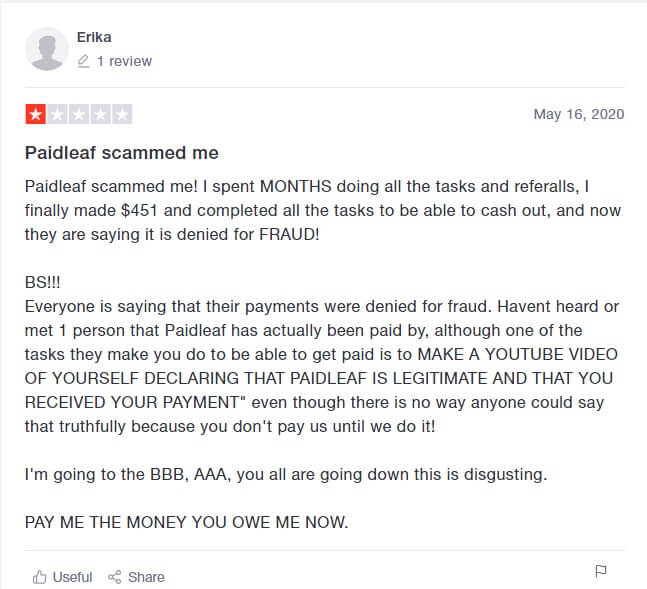
Task: Click the third gray star
Action: coord(79,114)
